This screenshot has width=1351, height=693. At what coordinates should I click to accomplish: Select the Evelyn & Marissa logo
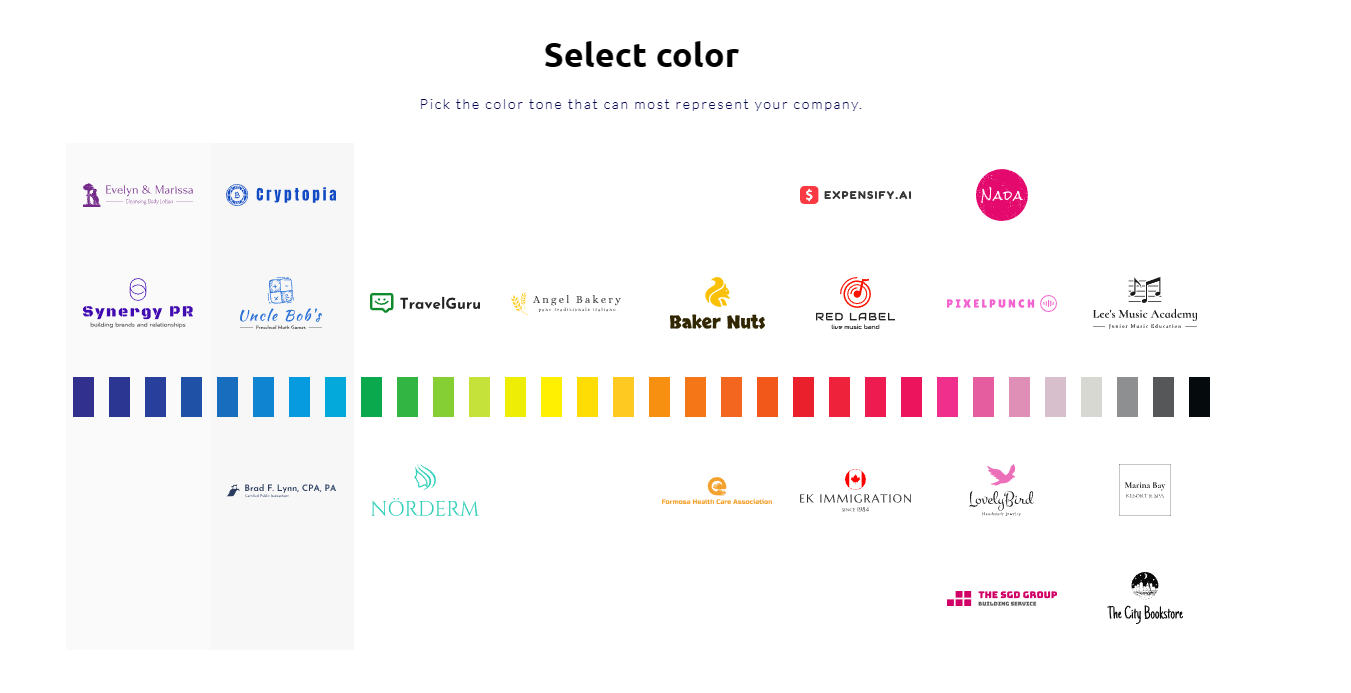[138, 195]
